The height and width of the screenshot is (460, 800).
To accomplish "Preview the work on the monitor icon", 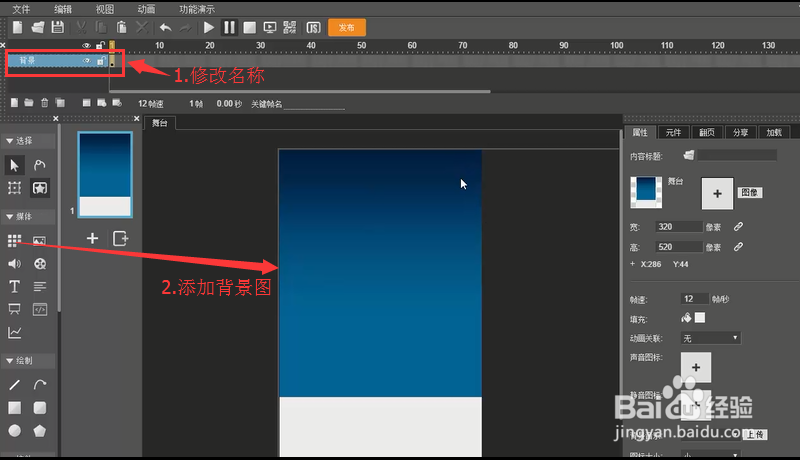I will (270, 28).
